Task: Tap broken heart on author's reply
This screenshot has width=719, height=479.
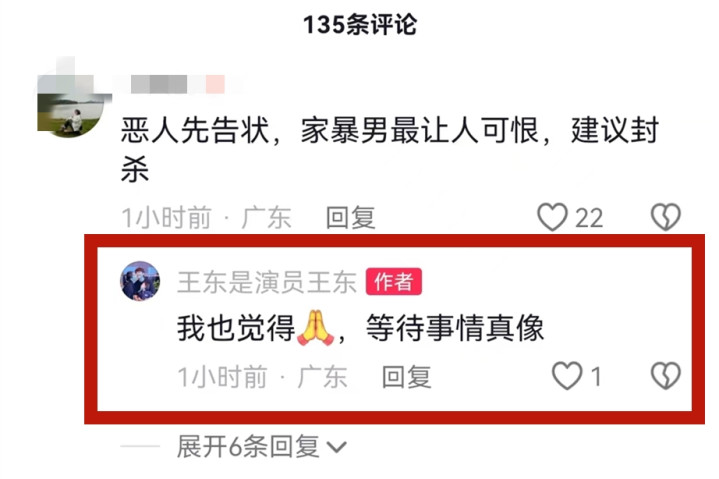Action: pyautogui.click(x=666, y=376)
